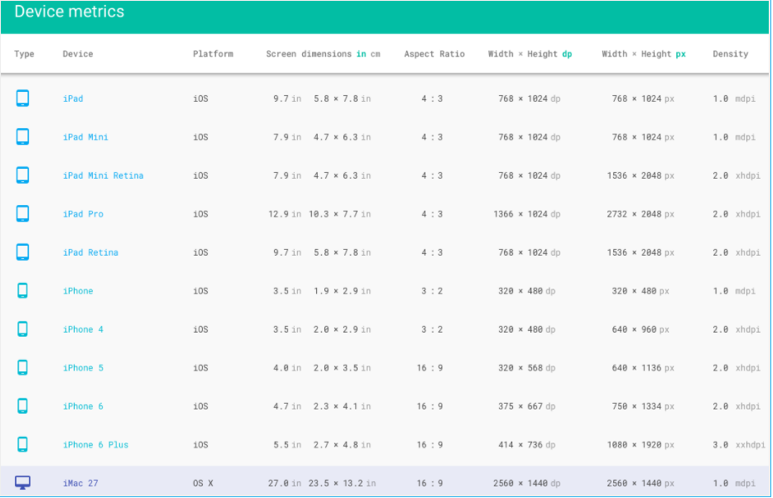Click the phone icon next to iPhone 5
This screenshot has height=498, width=773.
point(23,368)
